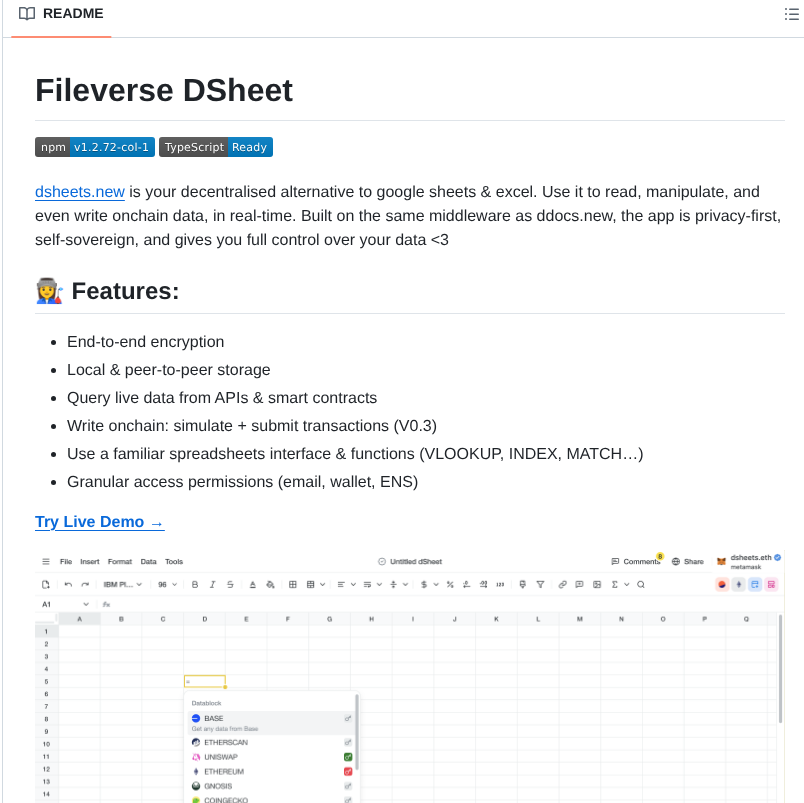The width and height of the screenshot is (804, 803).
Task: Disable the UNISWAP datablock toggle
Action: 347,757
